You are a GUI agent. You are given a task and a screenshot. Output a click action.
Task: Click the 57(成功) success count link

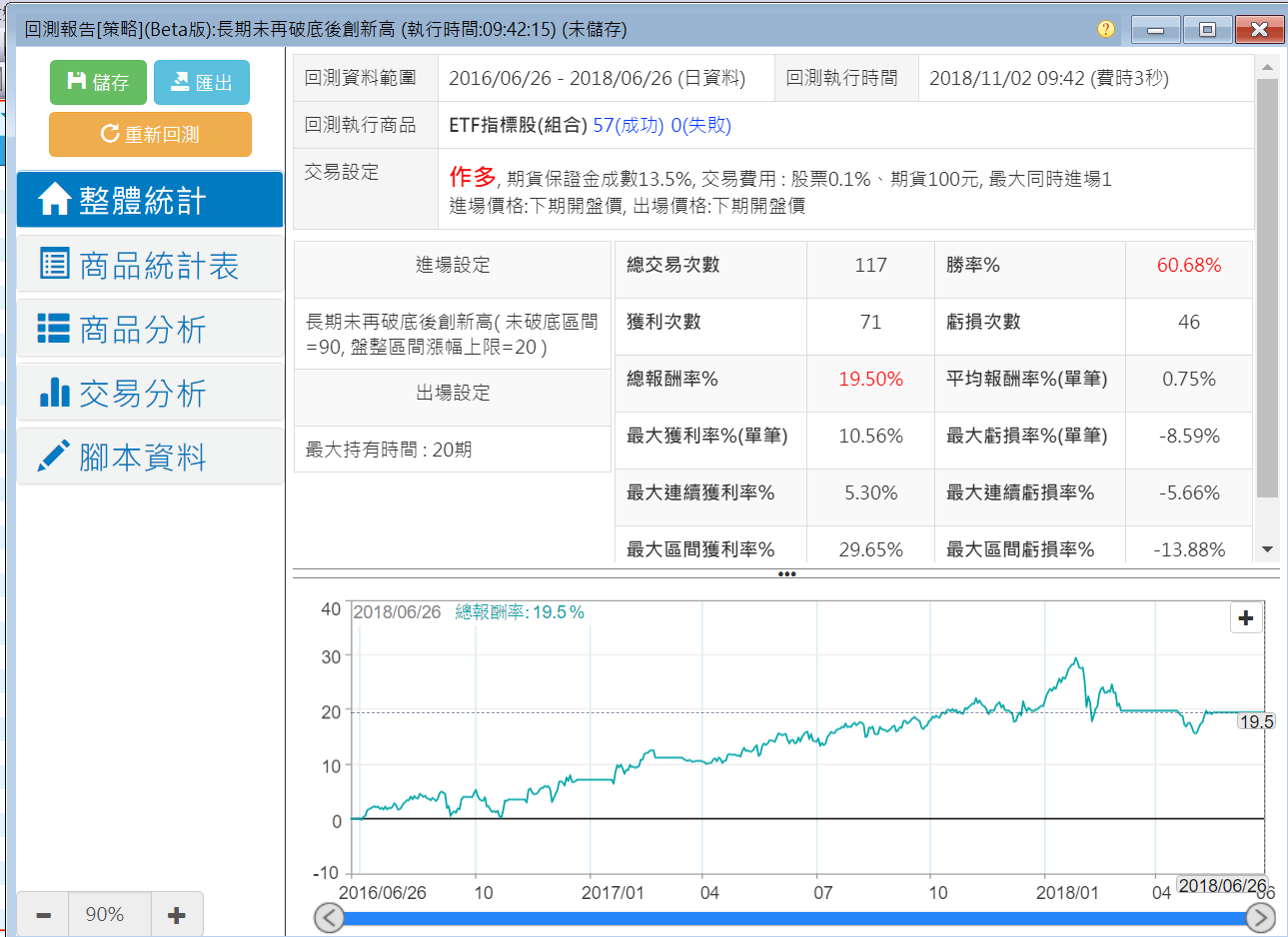click(628, 125)
